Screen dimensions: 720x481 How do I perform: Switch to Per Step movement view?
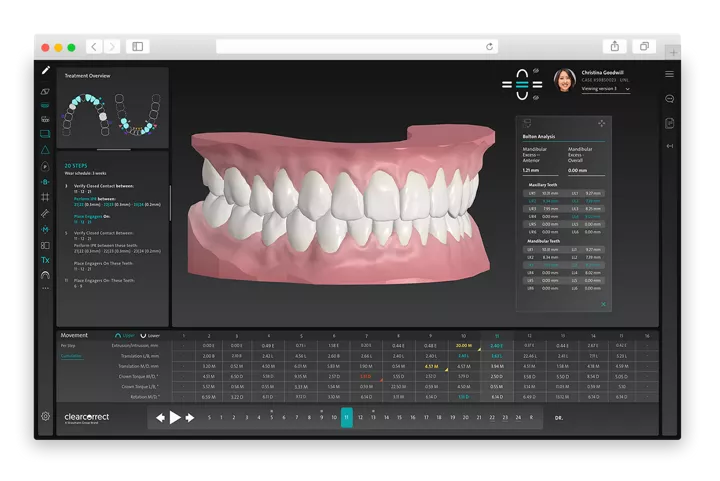(68, 345)
